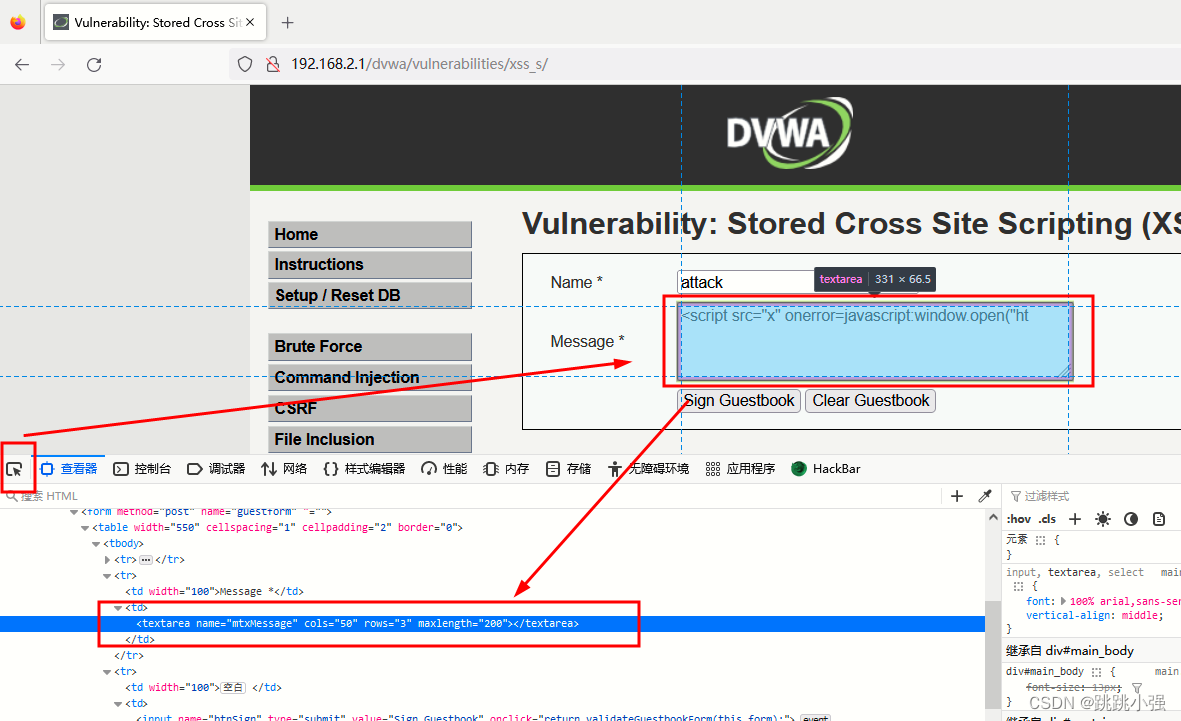Image resolution: width=1181 pixels, height=721 pixels.
Task: Open the File Inclusion menu item
Action: pyautogui.click(x=370, y=439)
